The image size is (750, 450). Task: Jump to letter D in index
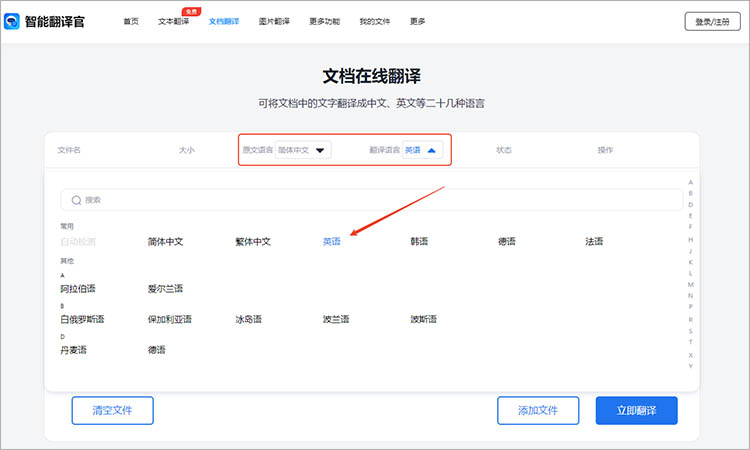click(x=691, y=205)
